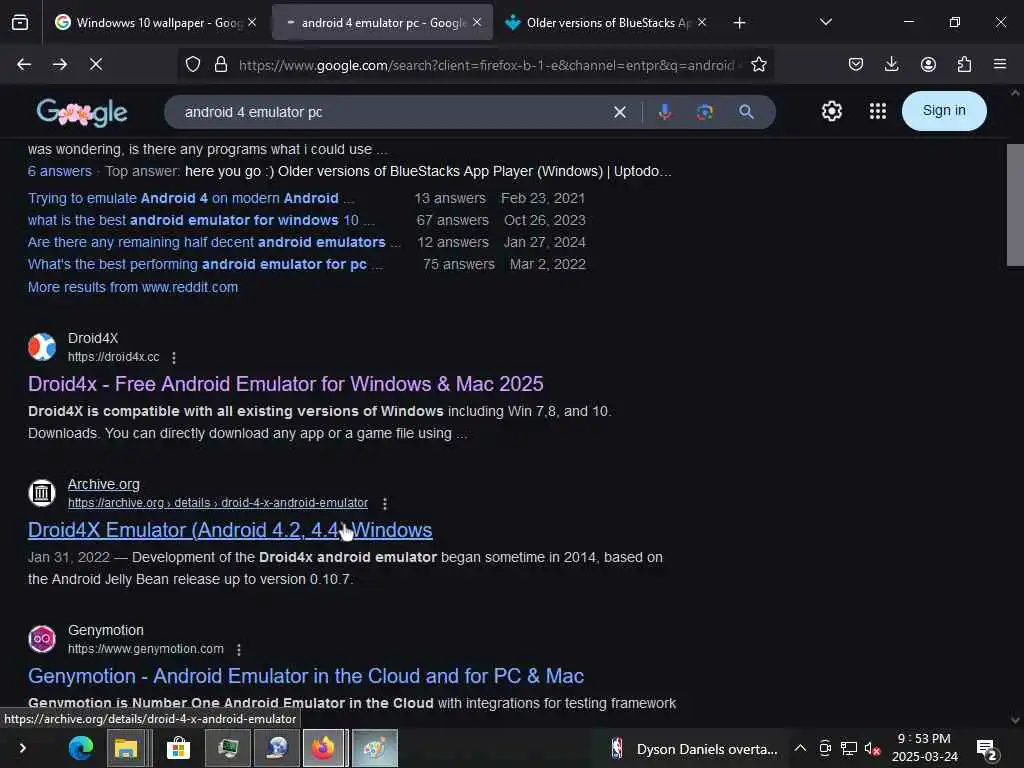Close the BlueStacks tab
Image resolution: width=1024 pixels, height=768 pixels.
coord(702,22)
